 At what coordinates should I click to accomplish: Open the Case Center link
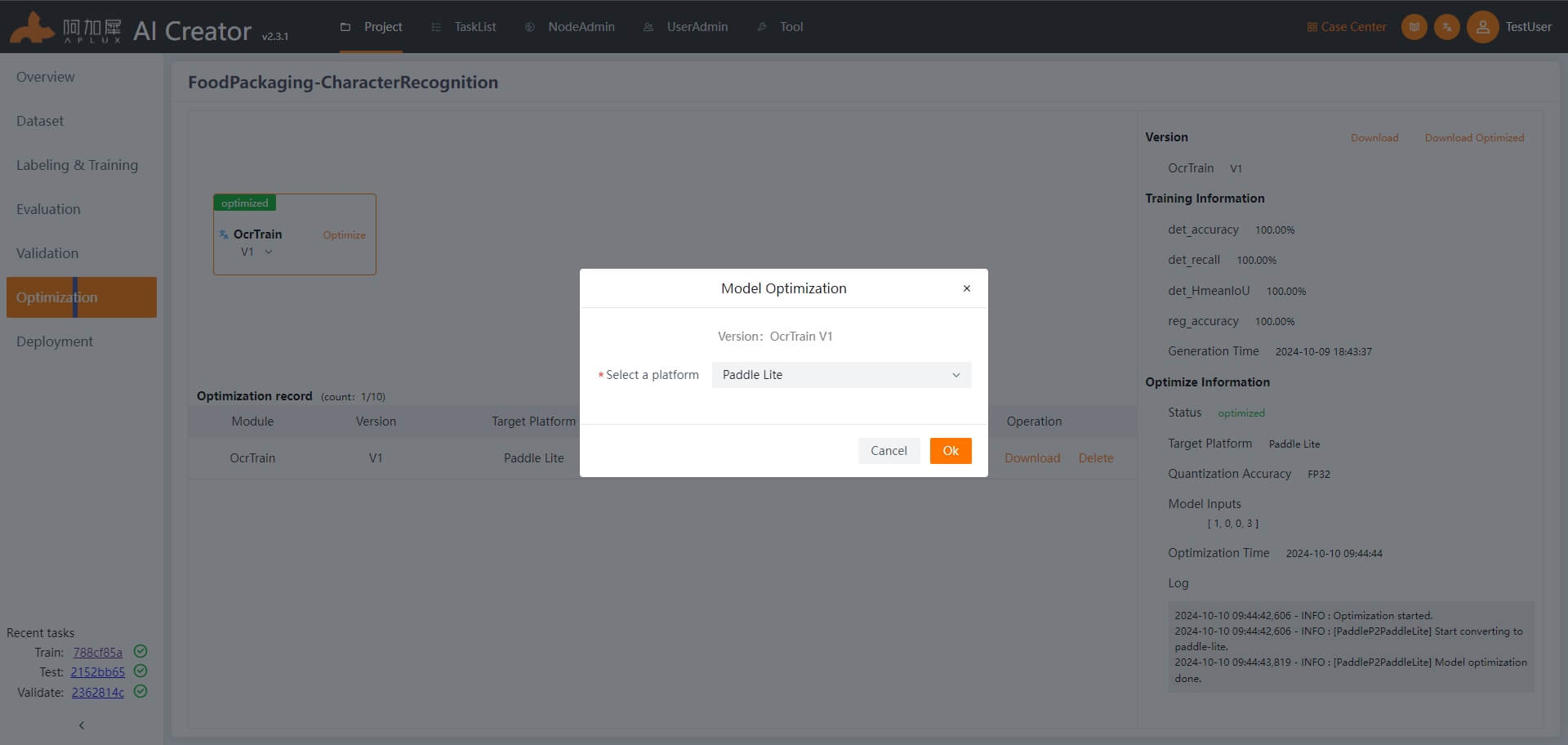point(1347,27)
